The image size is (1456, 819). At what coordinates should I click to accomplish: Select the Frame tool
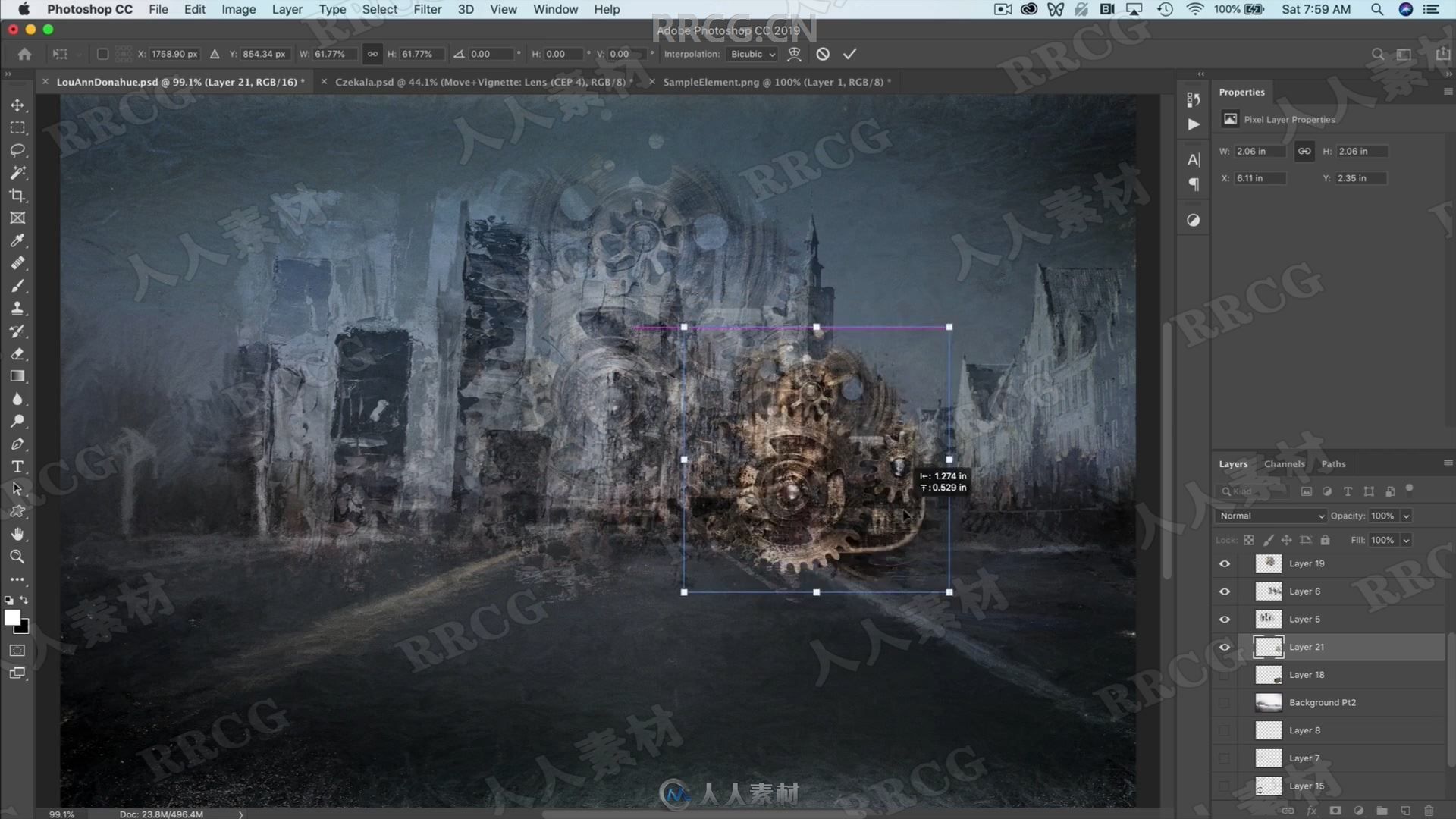coord(17,218)
